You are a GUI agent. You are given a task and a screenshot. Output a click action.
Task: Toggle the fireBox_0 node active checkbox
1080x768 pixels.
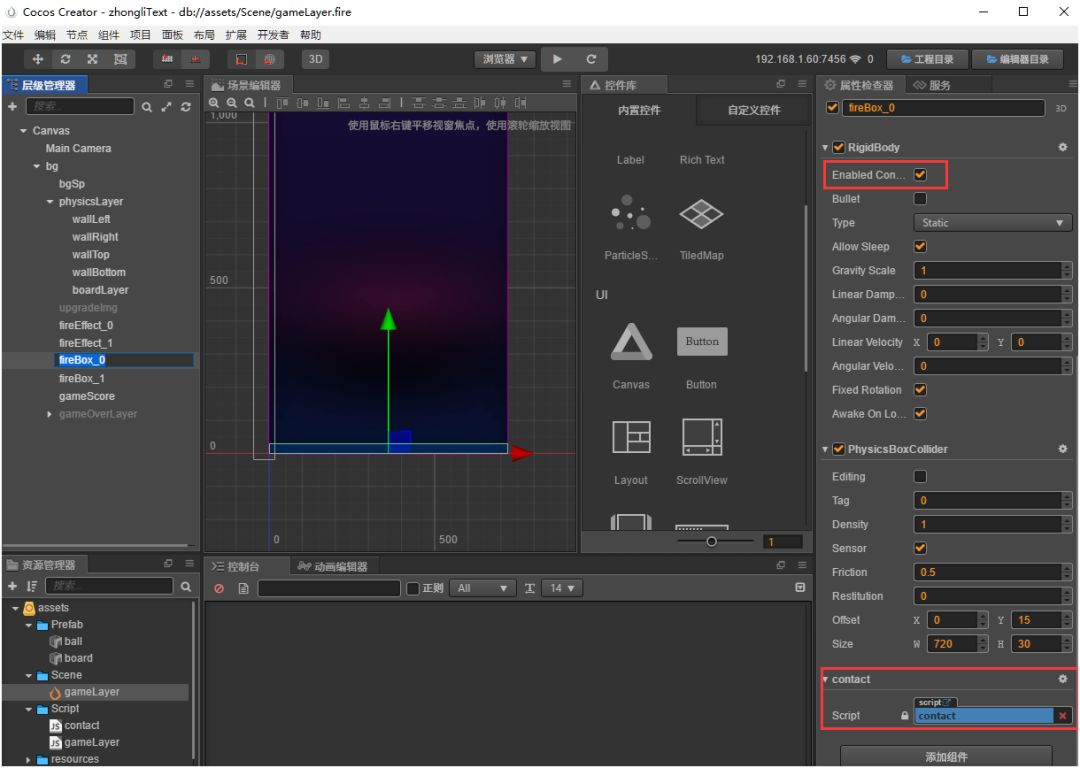coord(832,108)
